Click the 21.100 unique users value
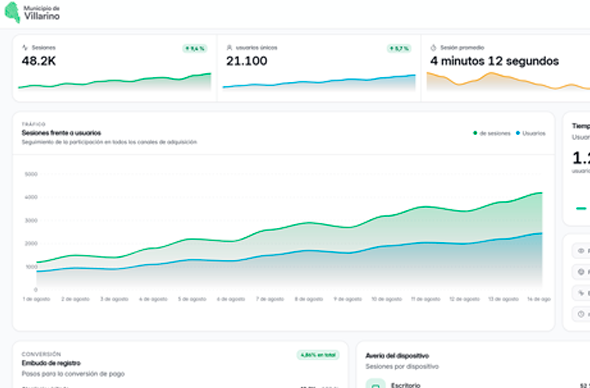 [x=246, y=61]
